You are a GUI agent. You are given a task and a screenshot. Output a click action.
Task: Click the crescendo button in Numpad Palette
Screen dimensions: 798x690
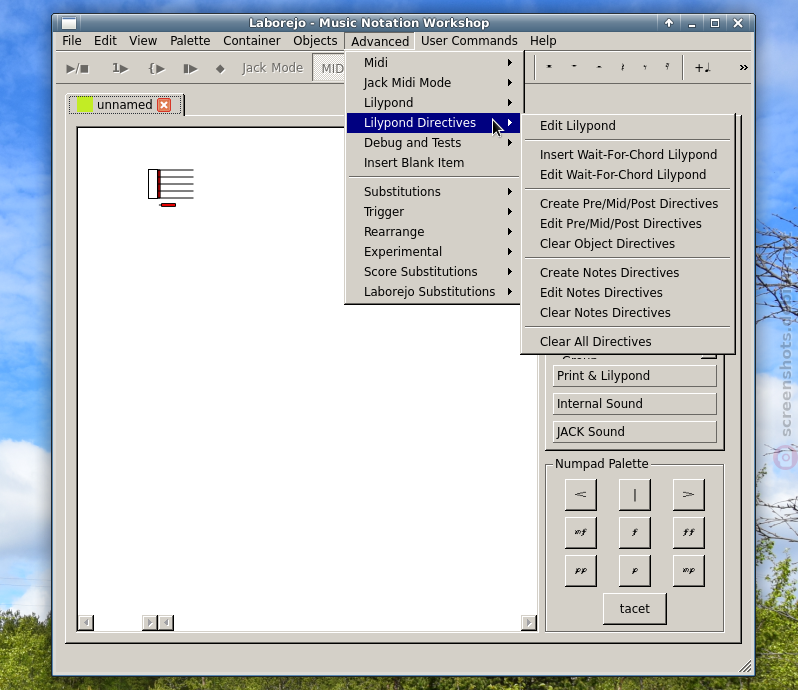pyautogui.click(x=581, y=494)
